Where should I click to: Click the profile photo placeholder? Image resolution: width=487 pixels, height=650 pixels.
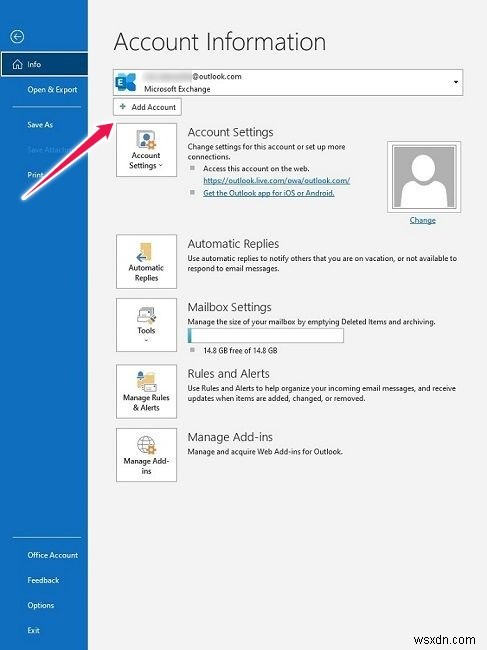tap(424, 177)
